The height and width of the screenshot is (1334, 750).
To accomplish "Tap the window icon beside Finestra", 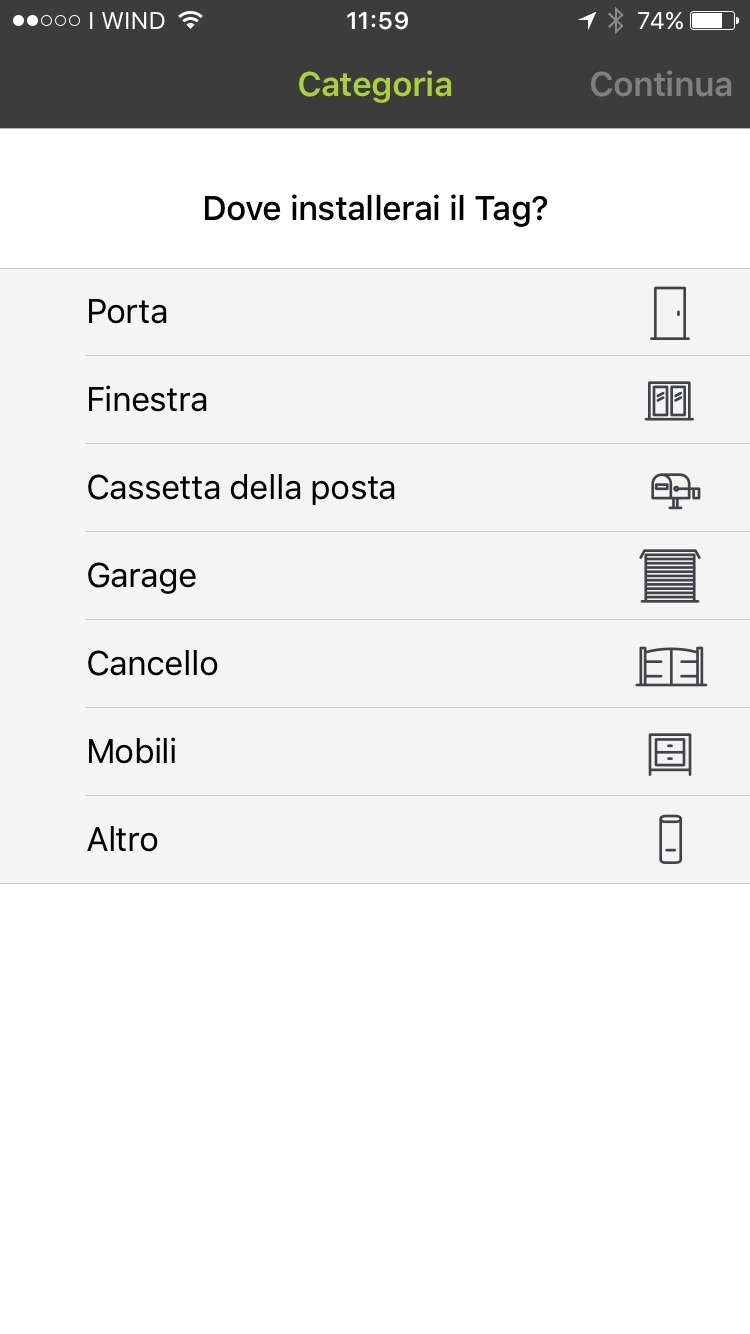I will click(669, 401).
